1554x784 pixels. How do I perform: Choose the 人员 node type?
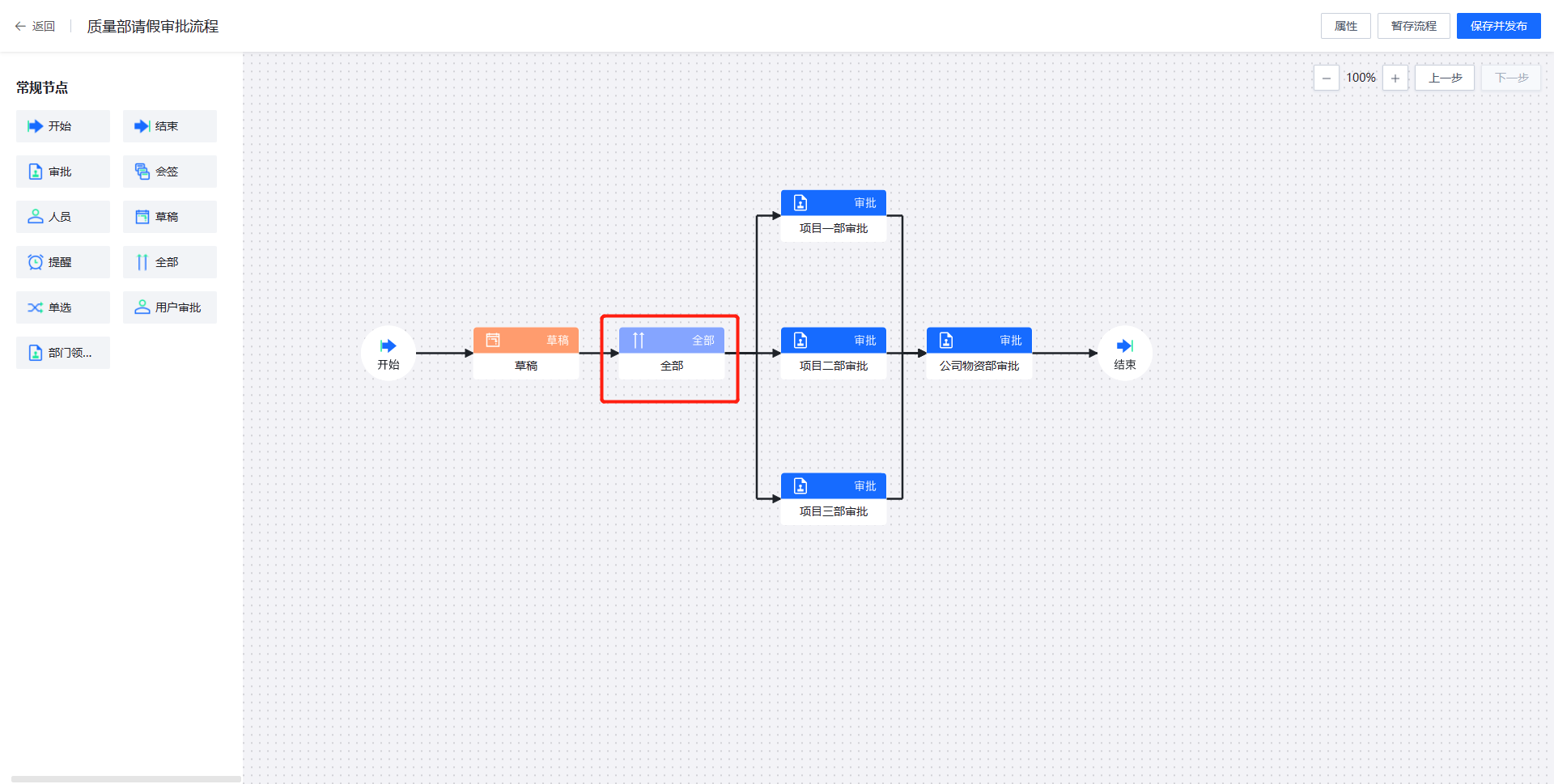(x=63, y=217)
